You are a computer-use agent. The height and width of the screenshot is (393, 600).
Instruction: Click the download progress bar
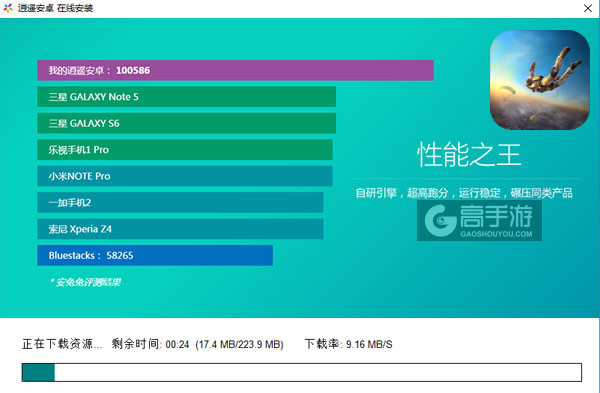tap(302, 372)
